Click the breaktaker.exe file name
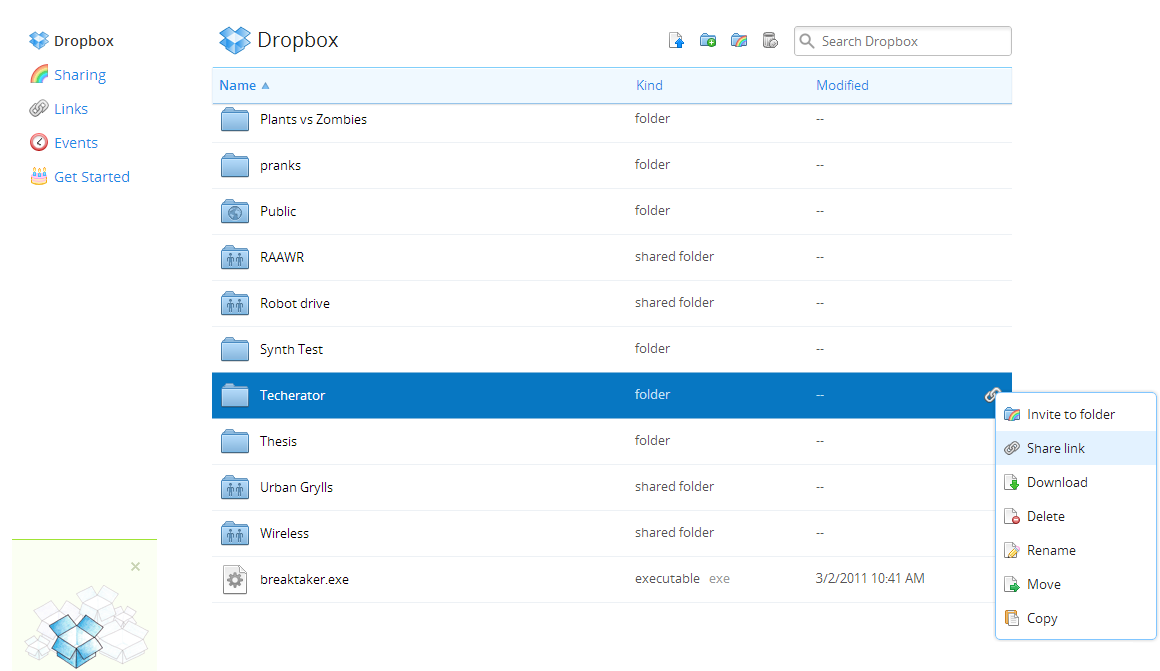1160x671 pixels. point(304,579)
